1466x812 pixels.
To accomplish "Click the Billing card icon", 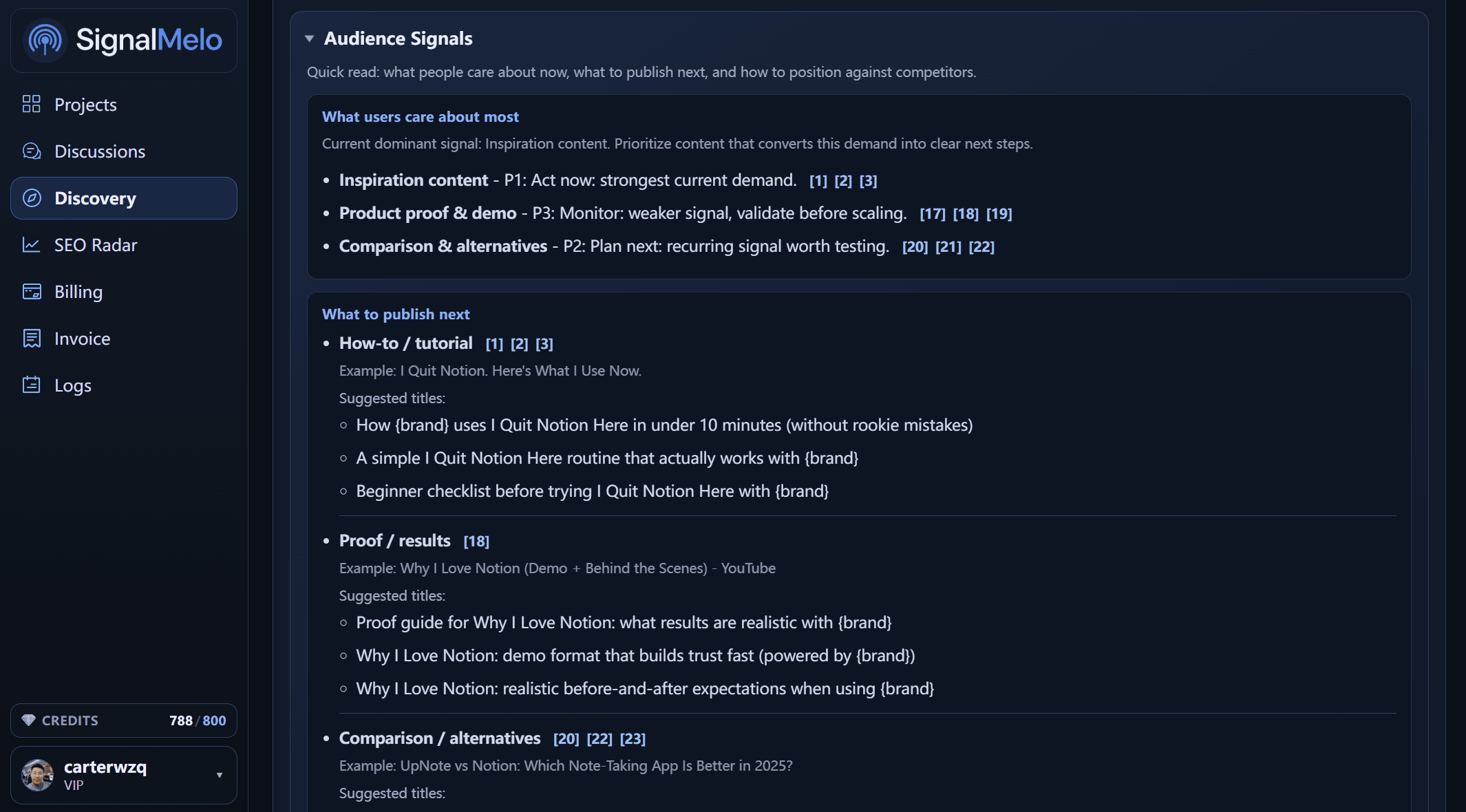I will coord(32,292).
